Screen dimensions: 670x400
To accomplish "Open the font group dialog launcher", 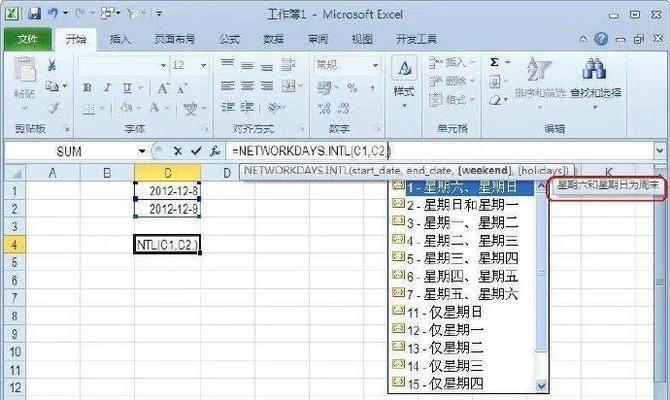I will pyautogui.click(x=205, y=127).
